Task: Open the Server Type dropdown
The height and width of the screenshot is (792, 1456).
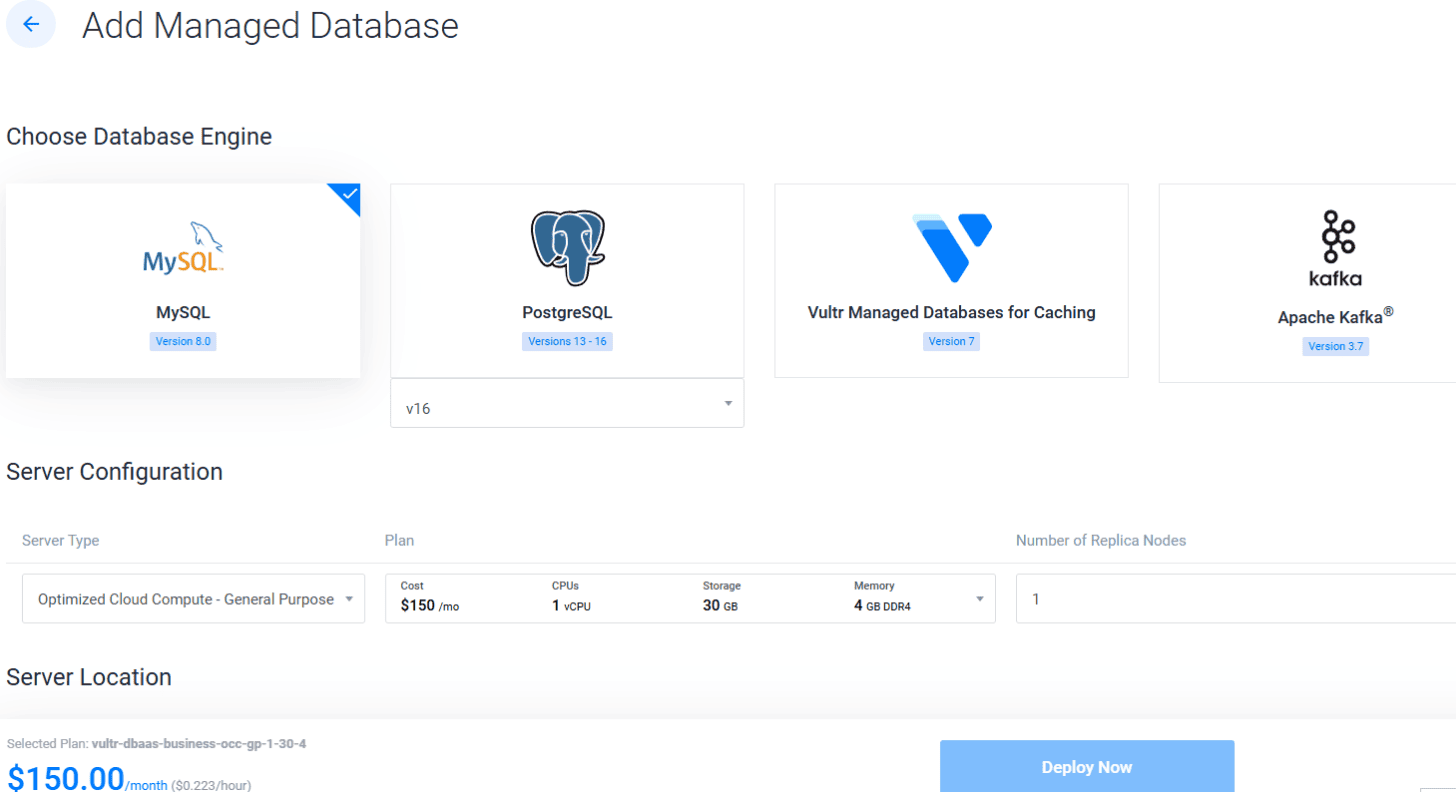Action: (193, 598)
